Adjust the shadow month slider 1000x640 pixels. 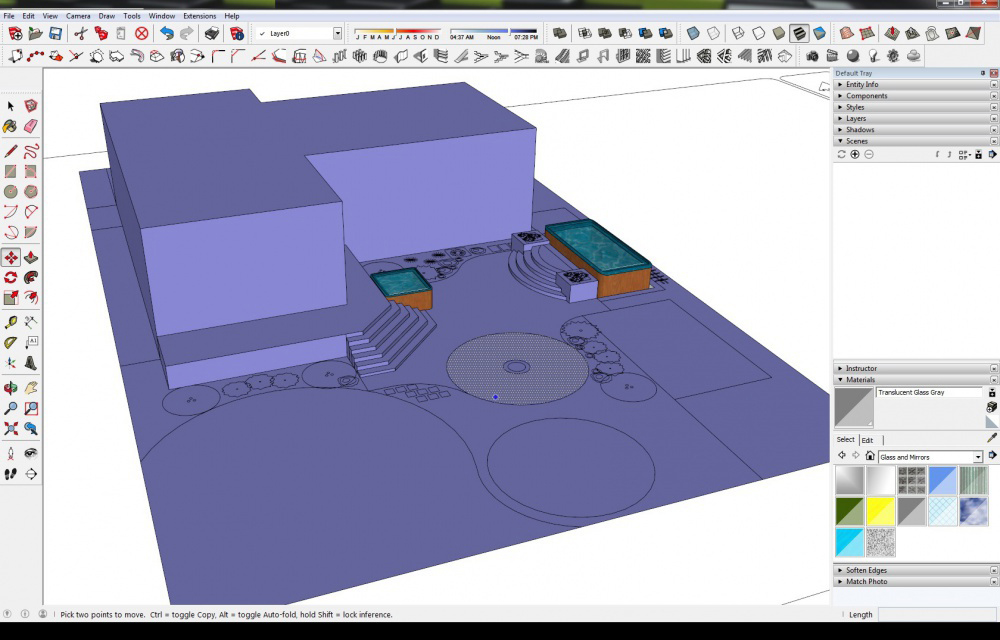[397, 31]
